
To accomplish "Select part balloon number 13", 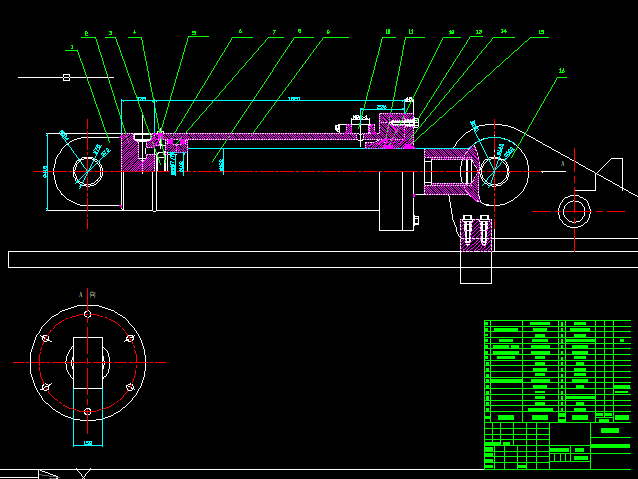I will [x=479, y=32].
